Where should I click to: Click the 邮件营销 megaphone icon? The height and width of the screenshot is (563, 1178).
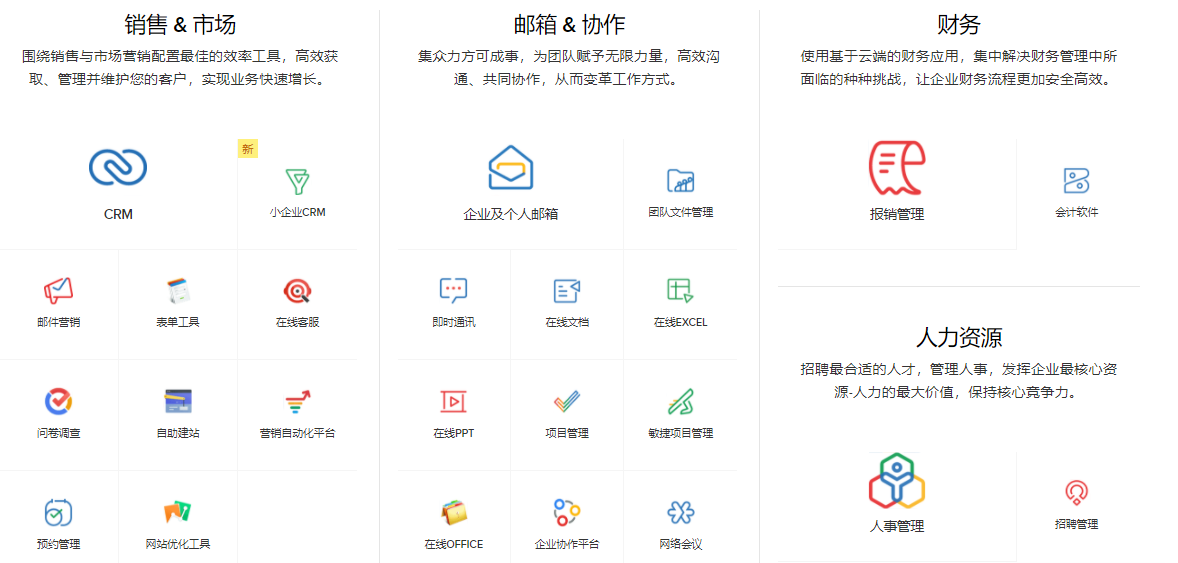coord(59,291)
